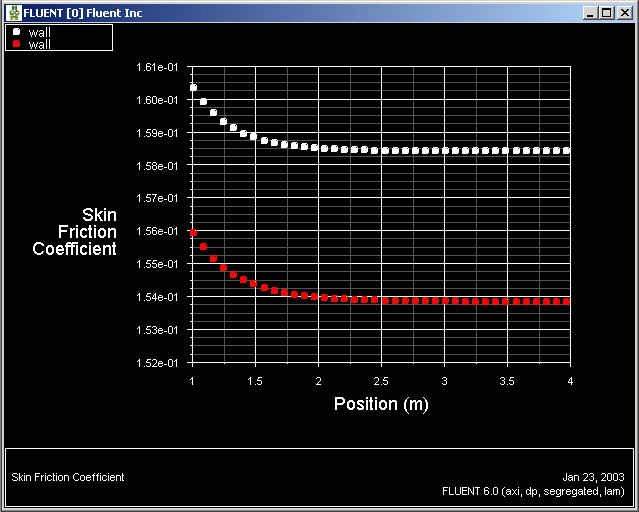Click the 'FLUENT [0] Fluent Inc' window title

pos(83,13)
